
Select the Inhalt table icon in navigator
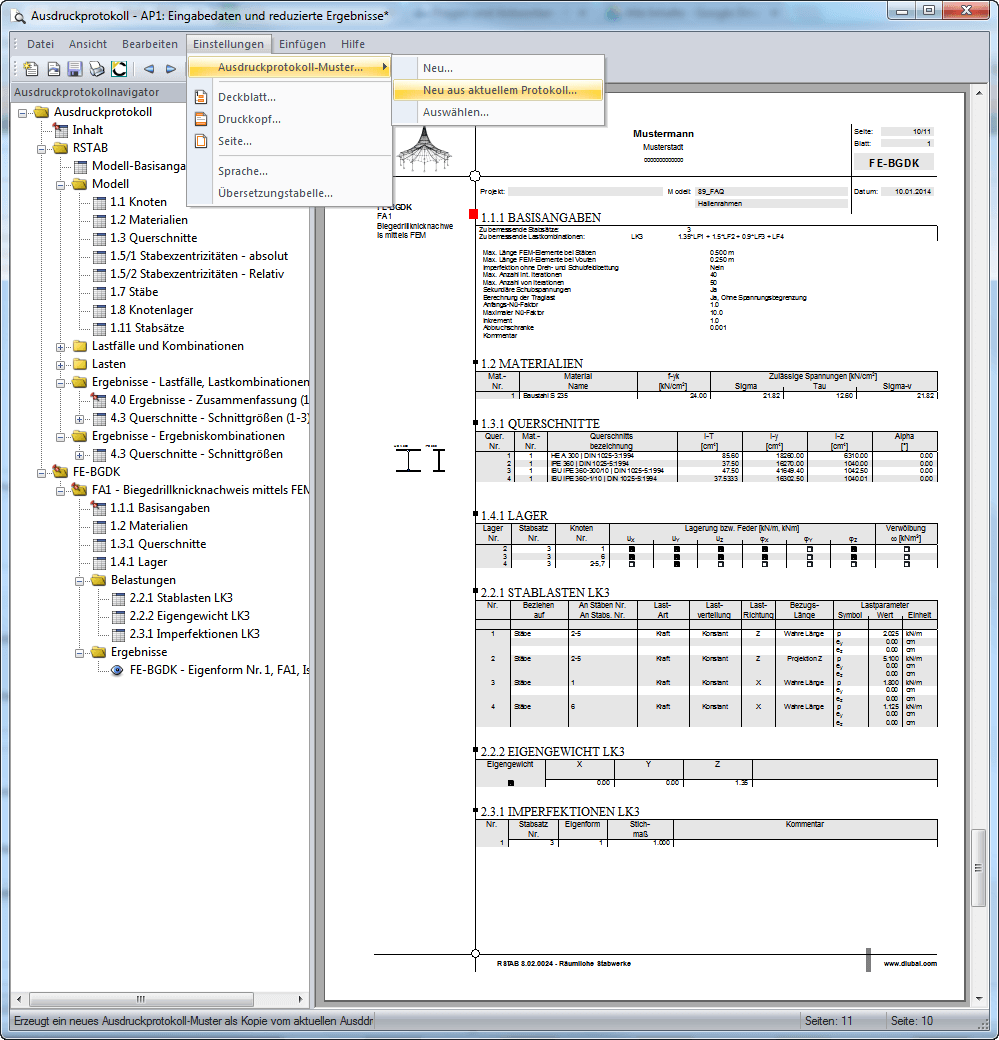tap(61, 130)
